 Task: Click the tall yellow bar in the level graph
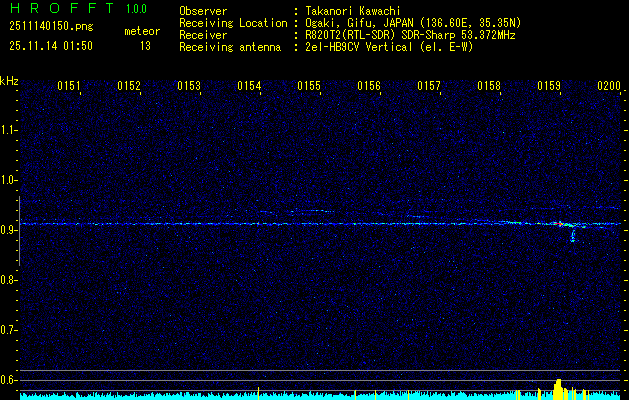click(558, 389)
